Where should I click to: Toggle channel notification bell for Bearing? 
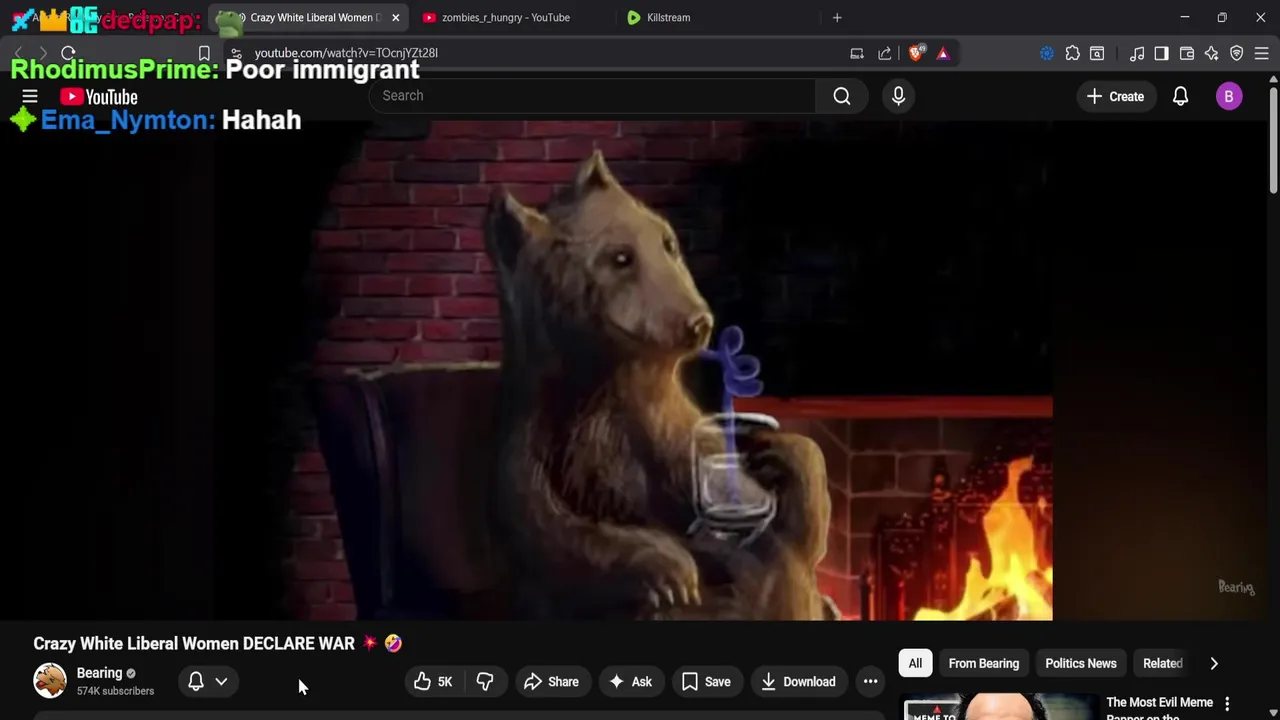coord(196,681)
